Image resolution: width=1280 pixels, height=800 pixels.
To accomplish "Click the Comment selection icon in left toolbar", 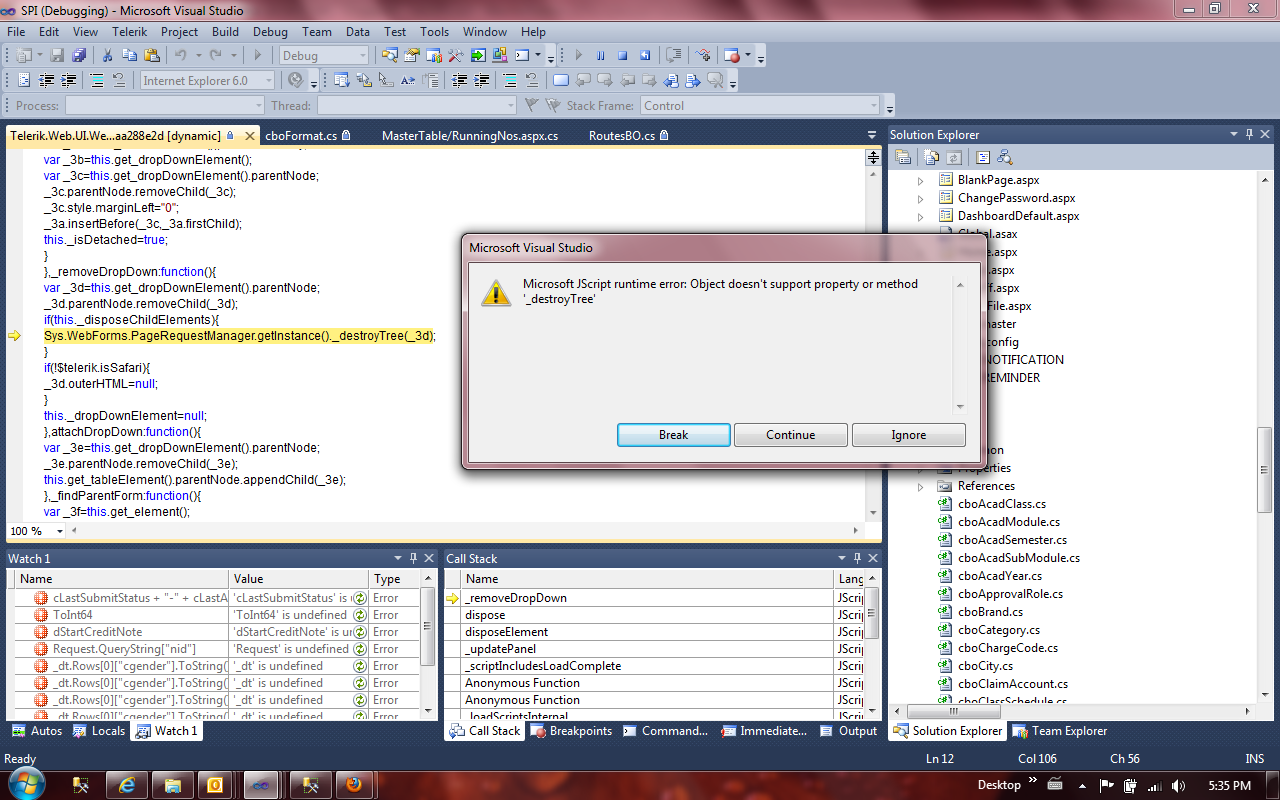I will [98, 80].
